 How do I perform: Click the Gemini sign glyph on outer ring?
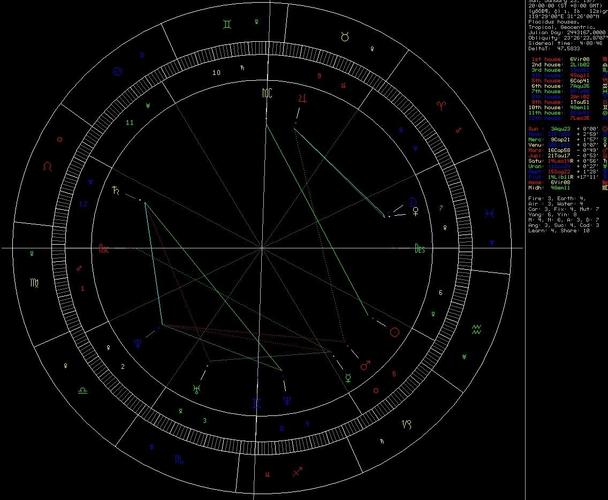coord(228,24)
